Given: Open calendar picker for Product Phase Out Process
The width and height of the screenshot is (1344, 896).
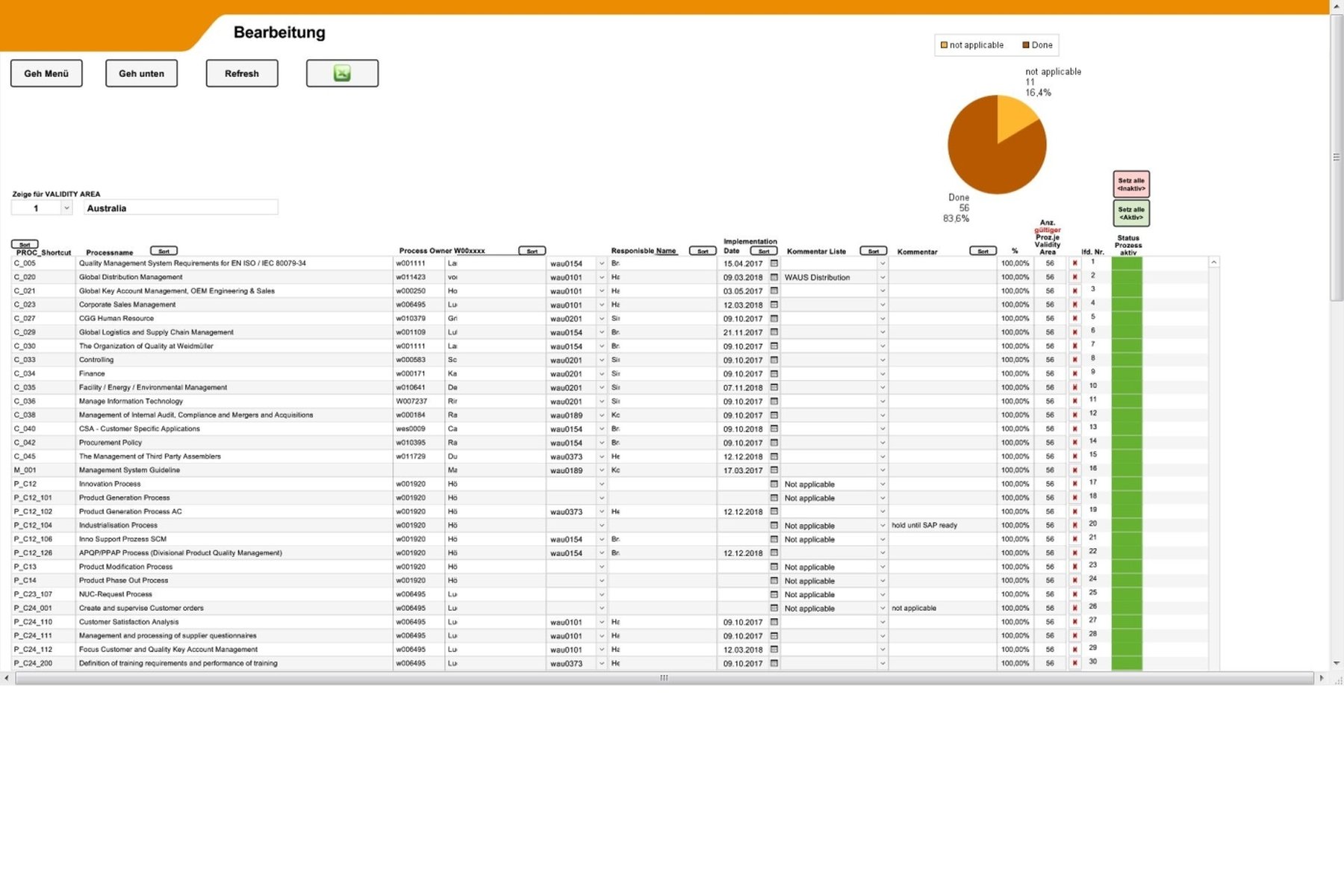Looking at the screenshot, I should [x=774, y=580].
